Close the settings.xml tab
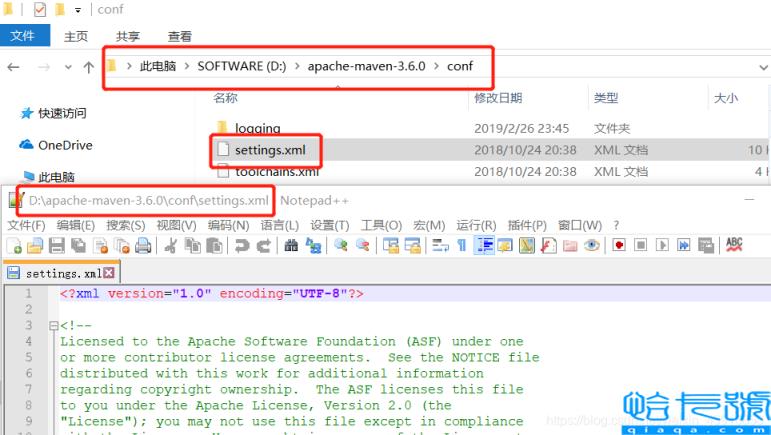 (x=109, y=273)
